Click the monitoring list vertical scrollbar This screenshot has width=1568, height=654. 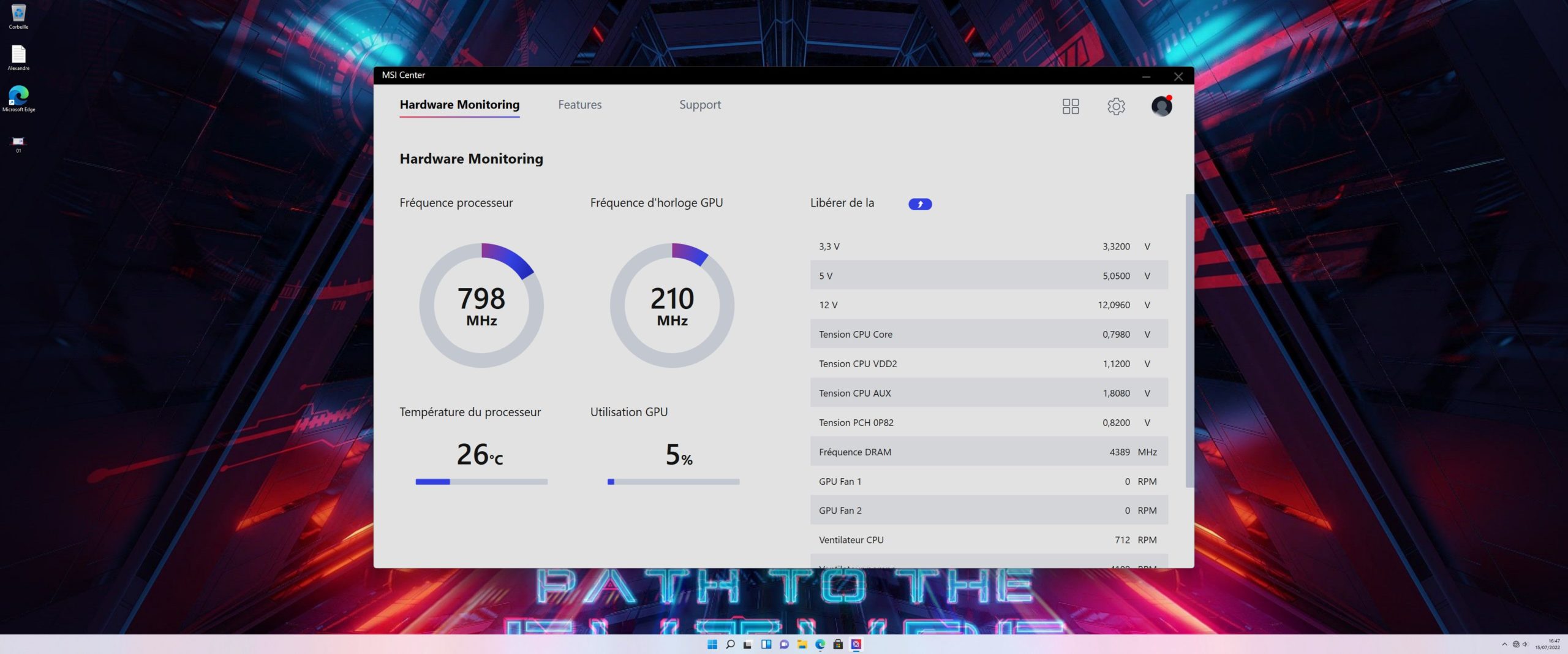click(1189, 341)
